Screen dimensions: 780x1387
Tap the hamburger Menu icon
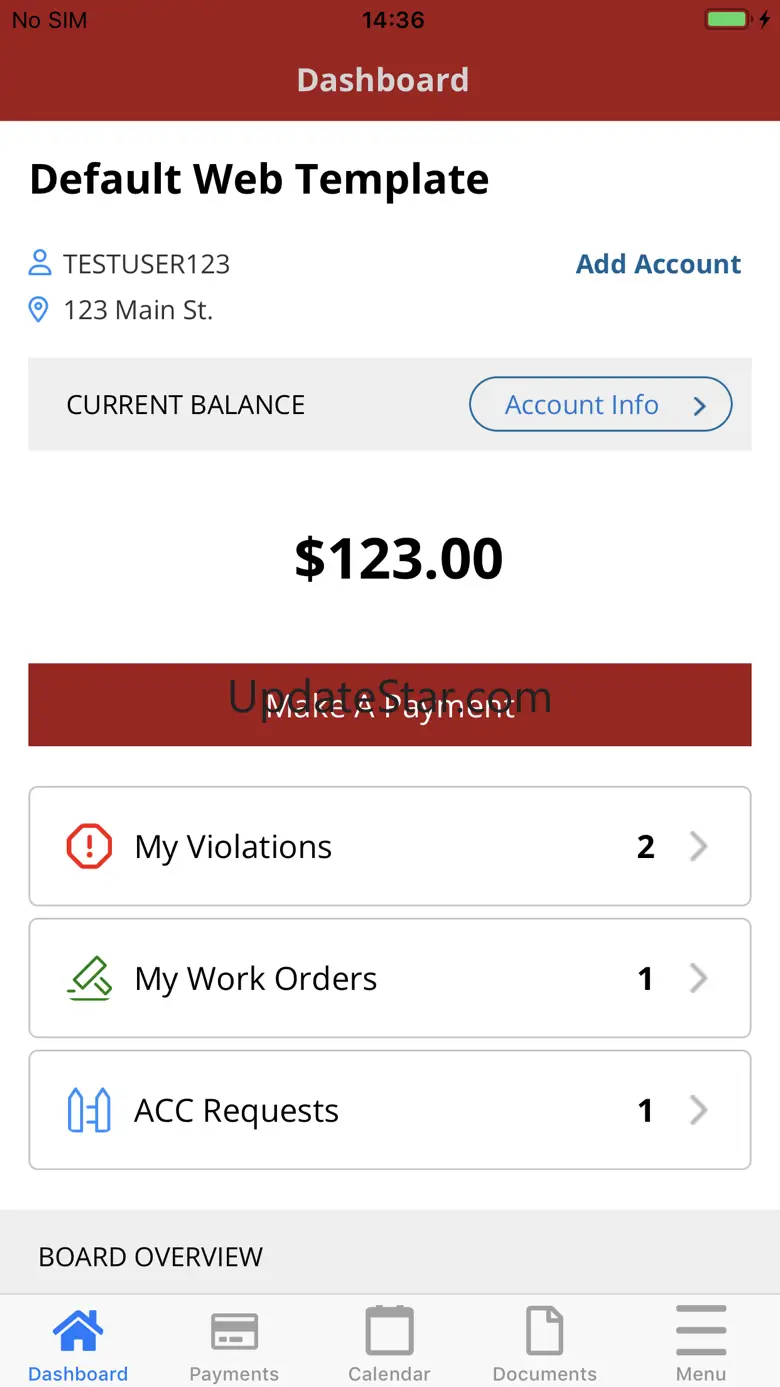[x=701, y=1331]
